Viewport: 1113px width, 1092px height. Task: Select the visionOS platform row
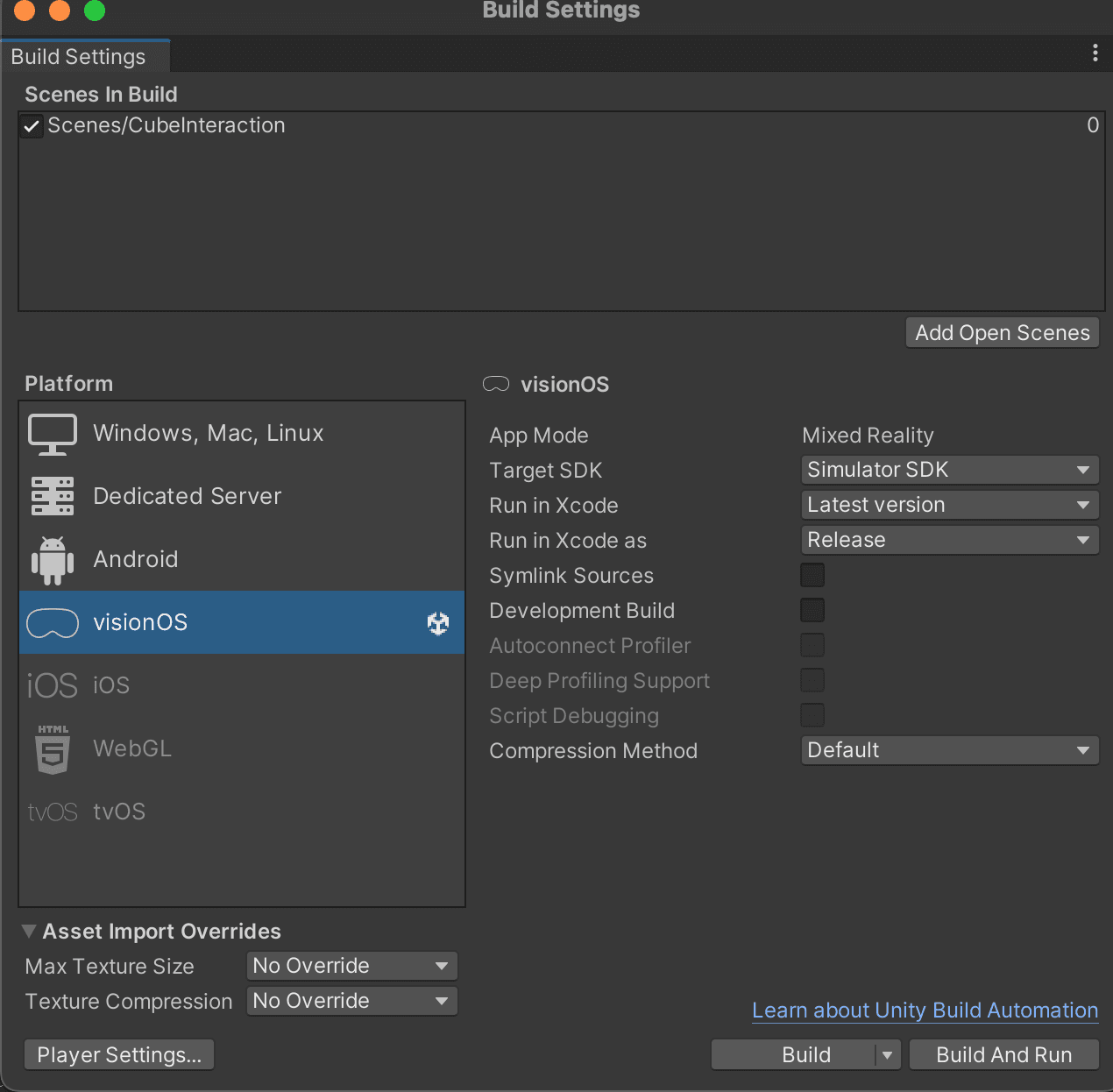242,622
